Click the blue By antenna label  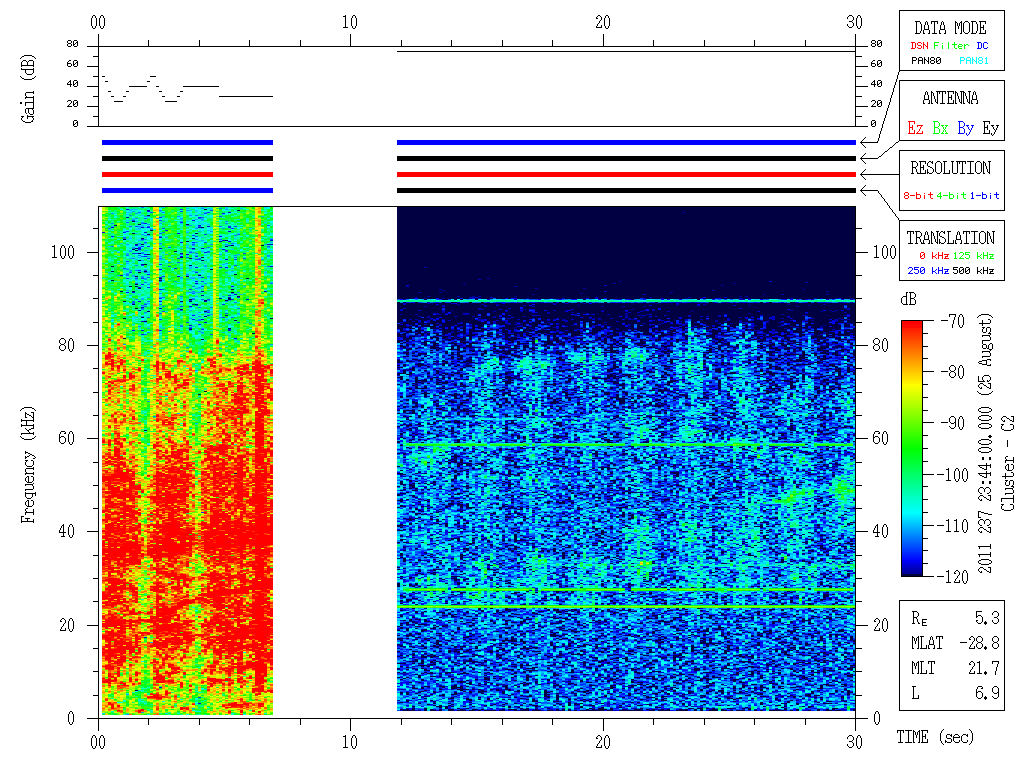point(965,128)
